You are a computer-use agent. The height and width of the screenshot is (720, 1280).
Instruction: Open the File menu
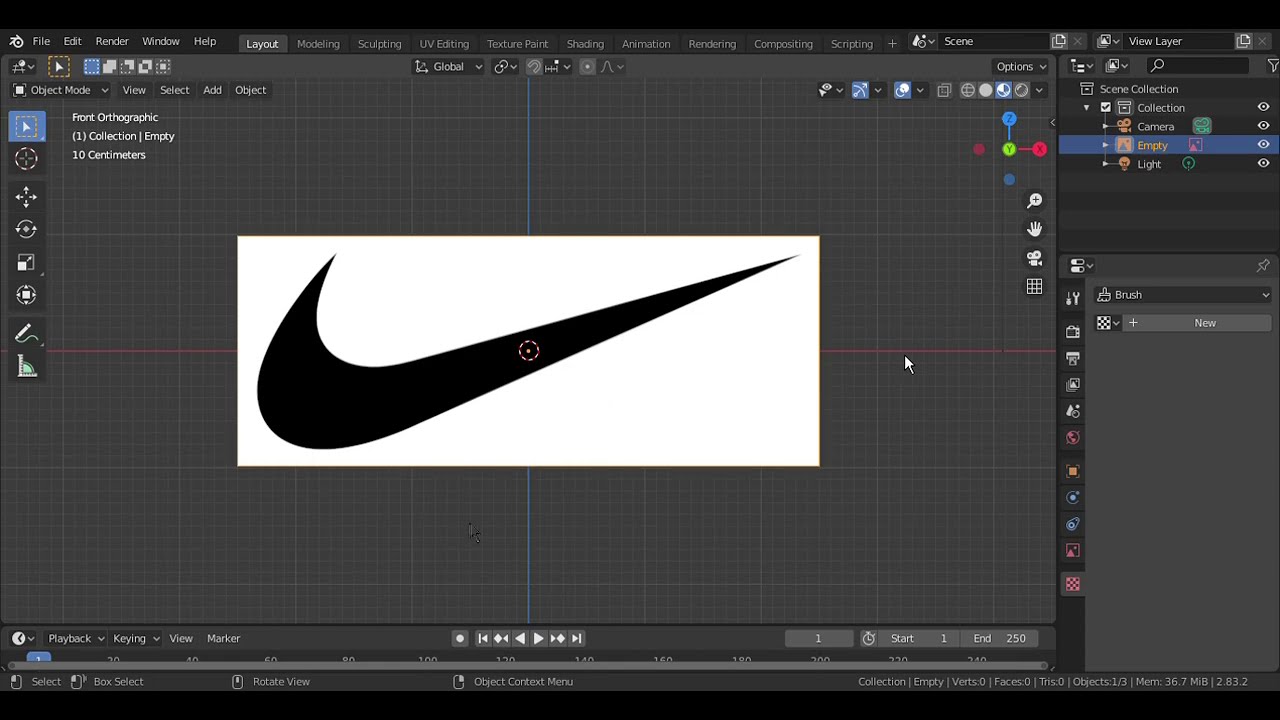point(41,42)
